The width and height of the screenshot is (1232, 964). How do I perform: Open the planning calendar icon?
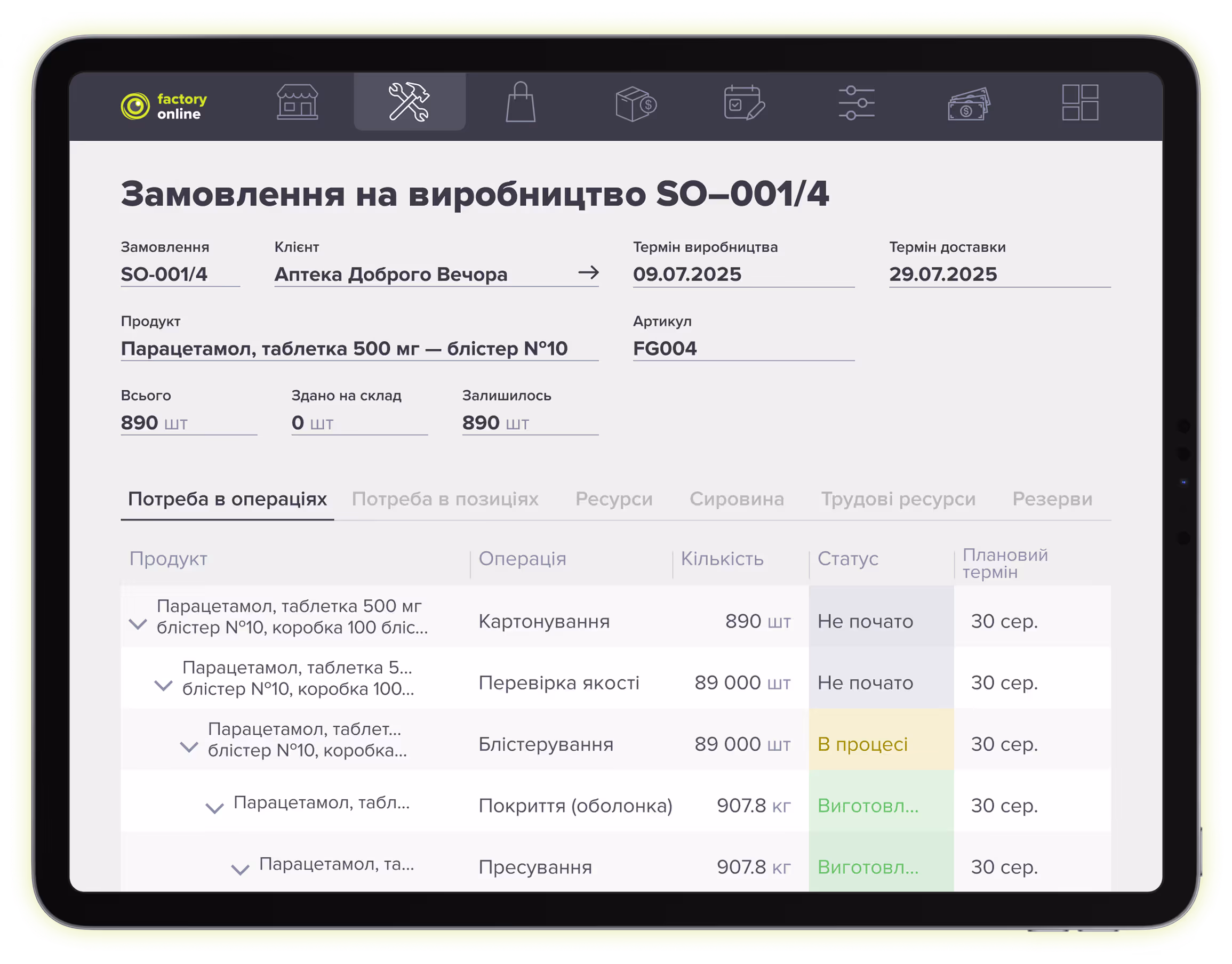pos(744,103)
